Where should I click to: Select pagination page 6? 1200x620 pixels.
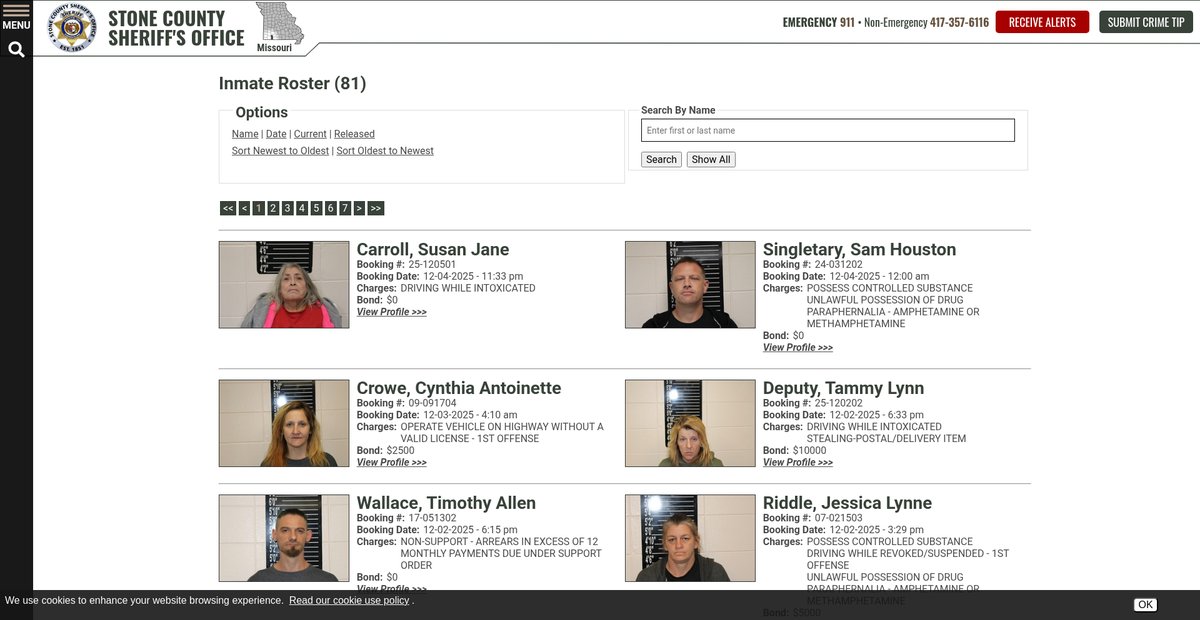coord(330,208)
